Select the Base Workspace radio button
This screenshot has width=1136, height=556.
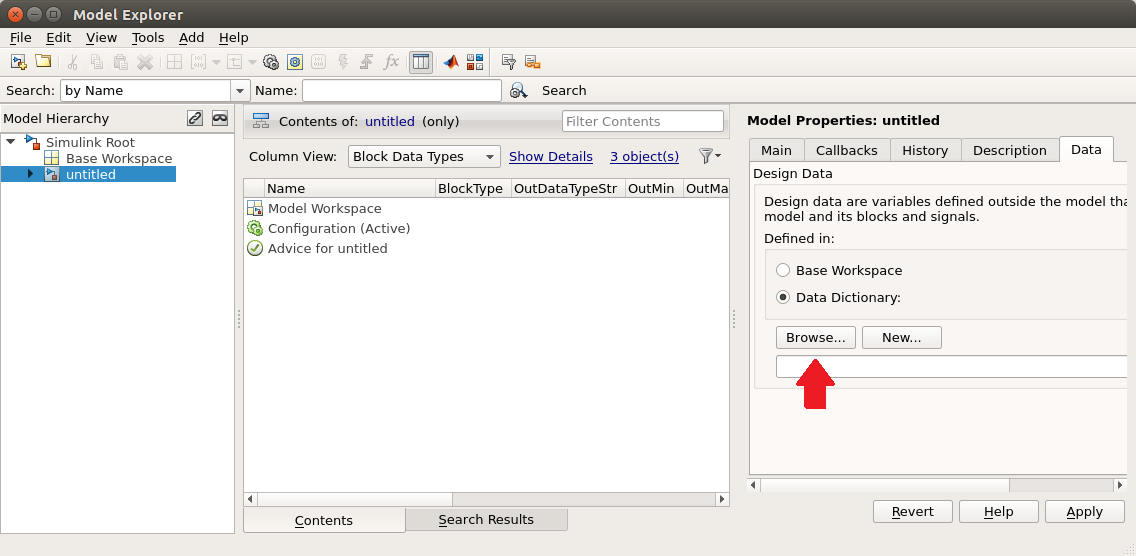click(782, 270)
